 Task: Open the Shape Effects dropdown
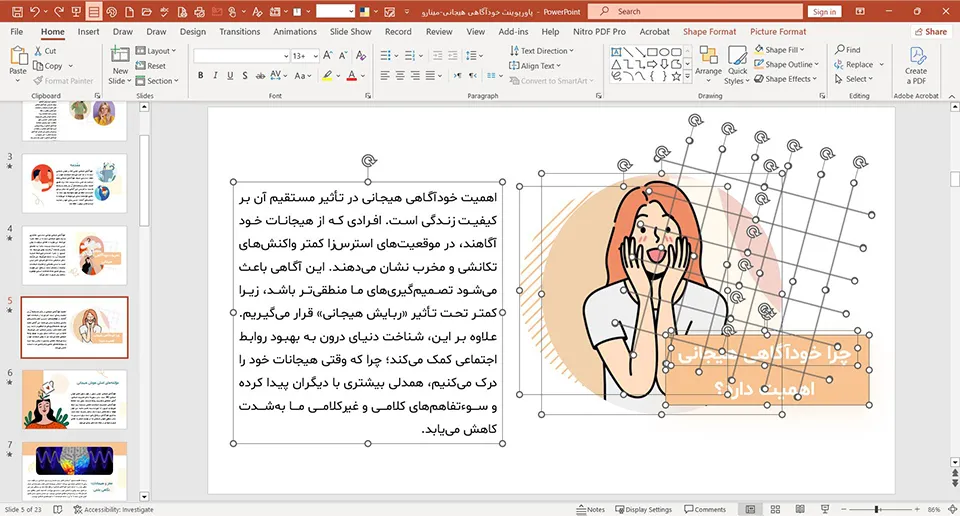tap(786, 79)
